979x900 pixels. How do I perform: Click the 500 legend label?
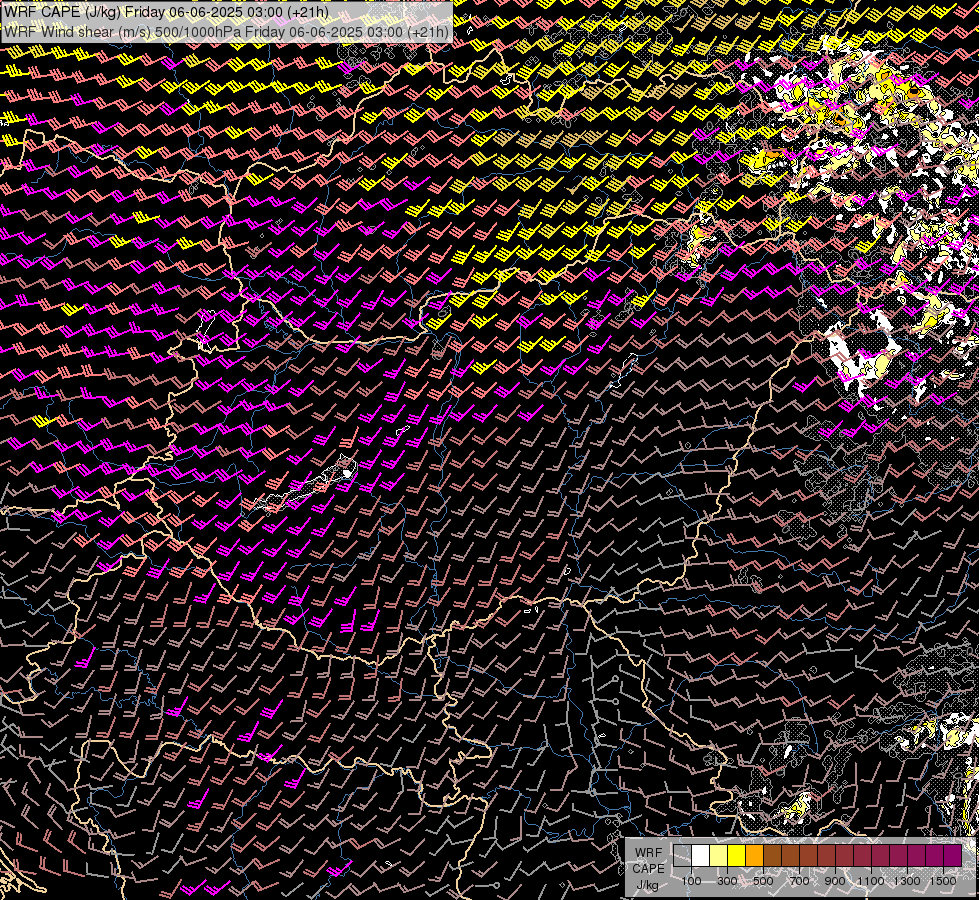click(763, 881)
